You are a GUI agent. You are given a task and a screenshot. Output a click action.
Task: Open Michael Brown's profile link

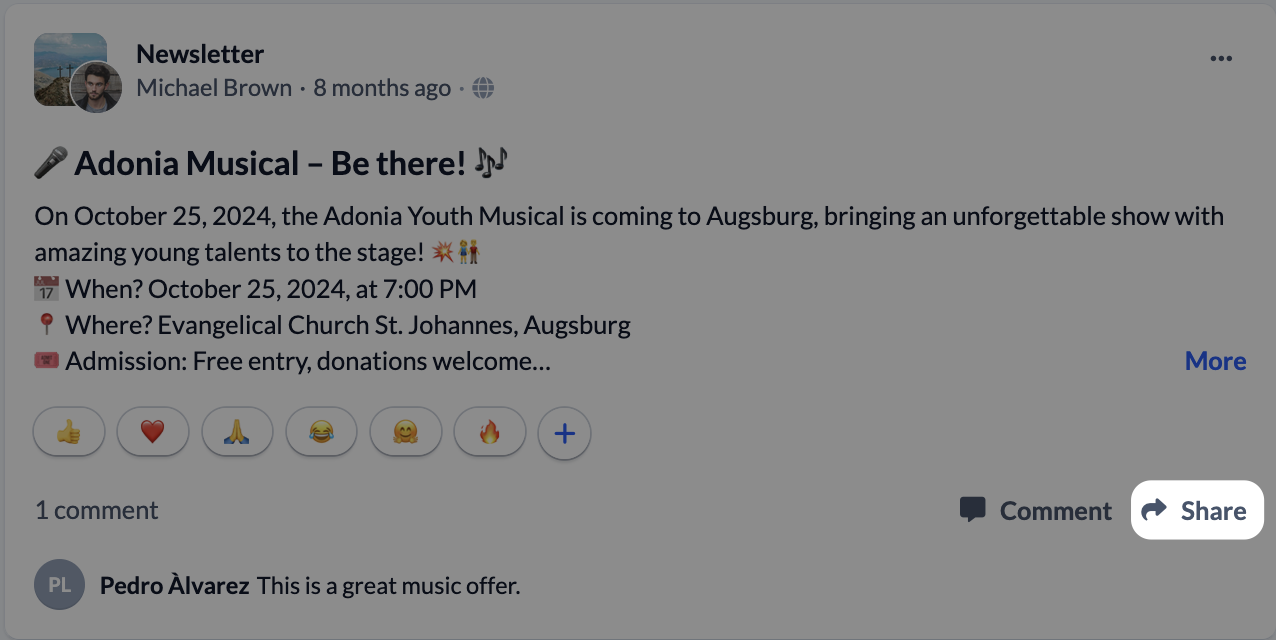(x=214, y=88)
